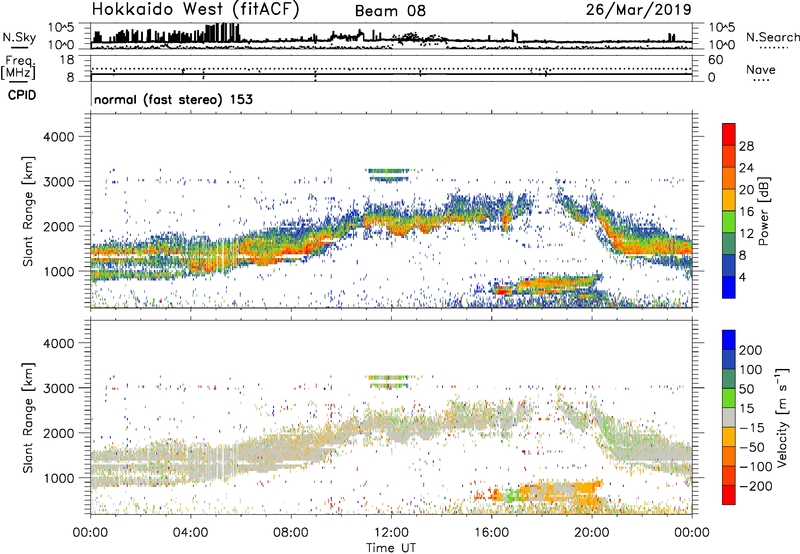Select the 'Freq. [MHz]' axis label
The width and height of the screenshot is (800, 554).
[x=18, y=68]
